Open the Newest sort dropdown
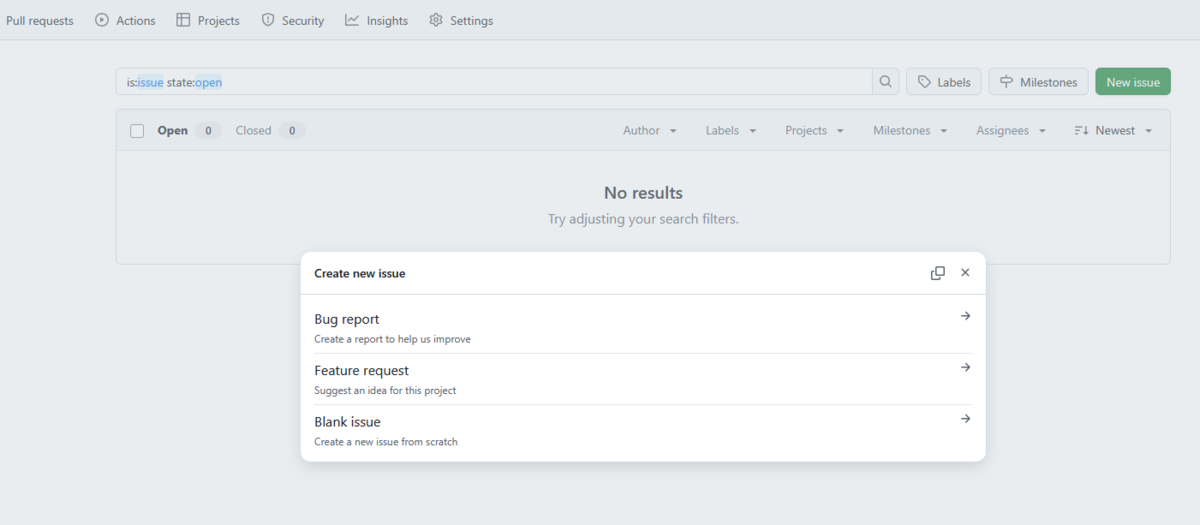 [1113, 131]
